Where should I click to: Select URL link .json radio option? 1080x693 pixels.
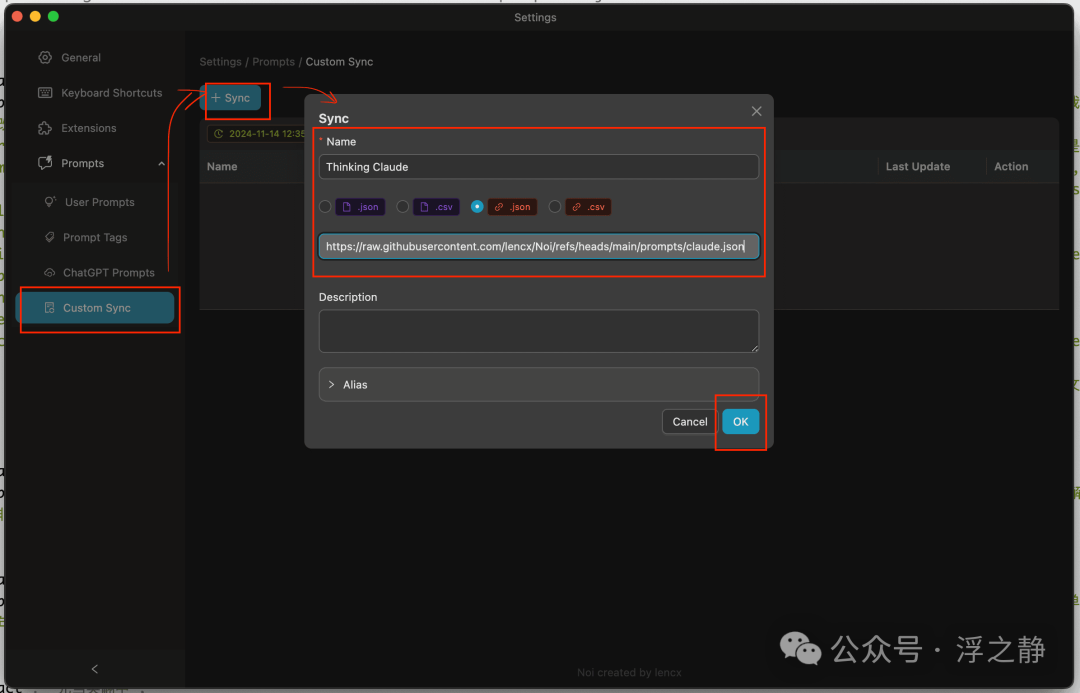[x=477, y=207]
